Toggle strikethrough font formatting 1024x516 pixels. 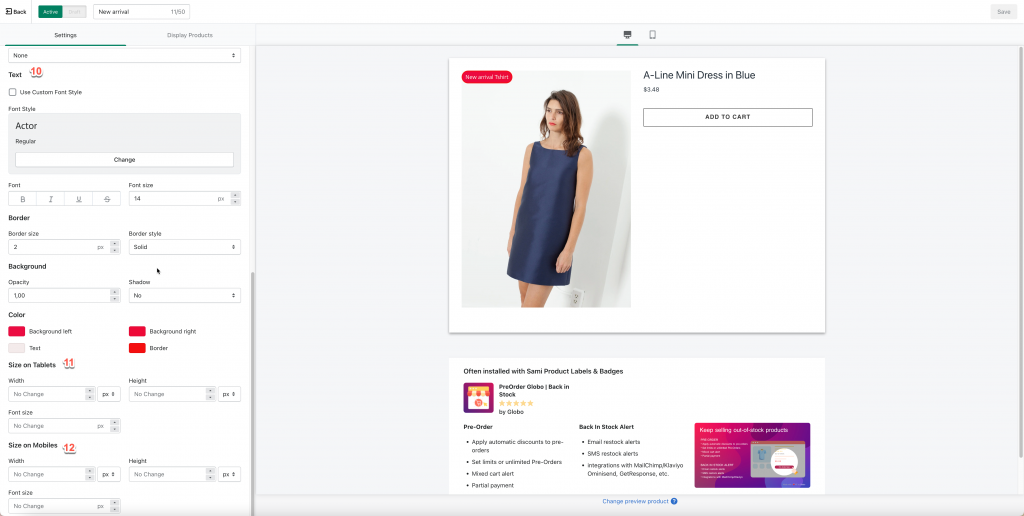[x=107, y=199]
